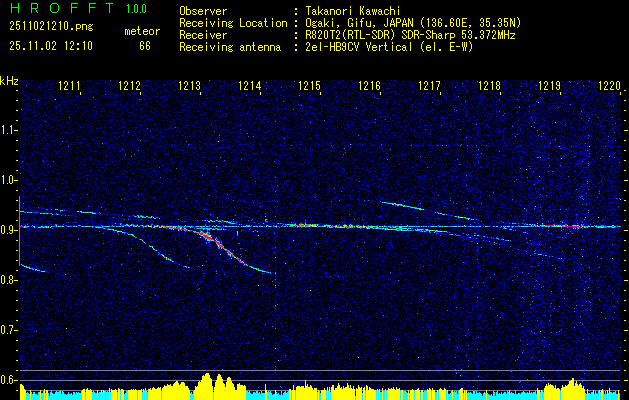The width and height of the screenshot is (629, 400).
Task: Click the 0.7 kHz frequency label
Action: click(8, 330)
